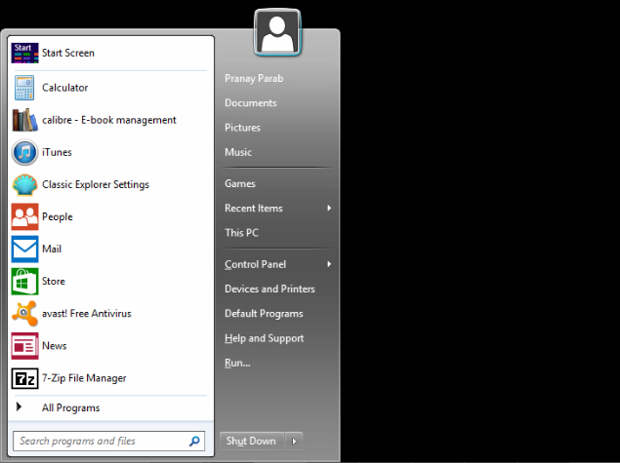The height and width of the screenshot is (463, 620).
Task: Select the People label
Action: click(x=57, y=217)
